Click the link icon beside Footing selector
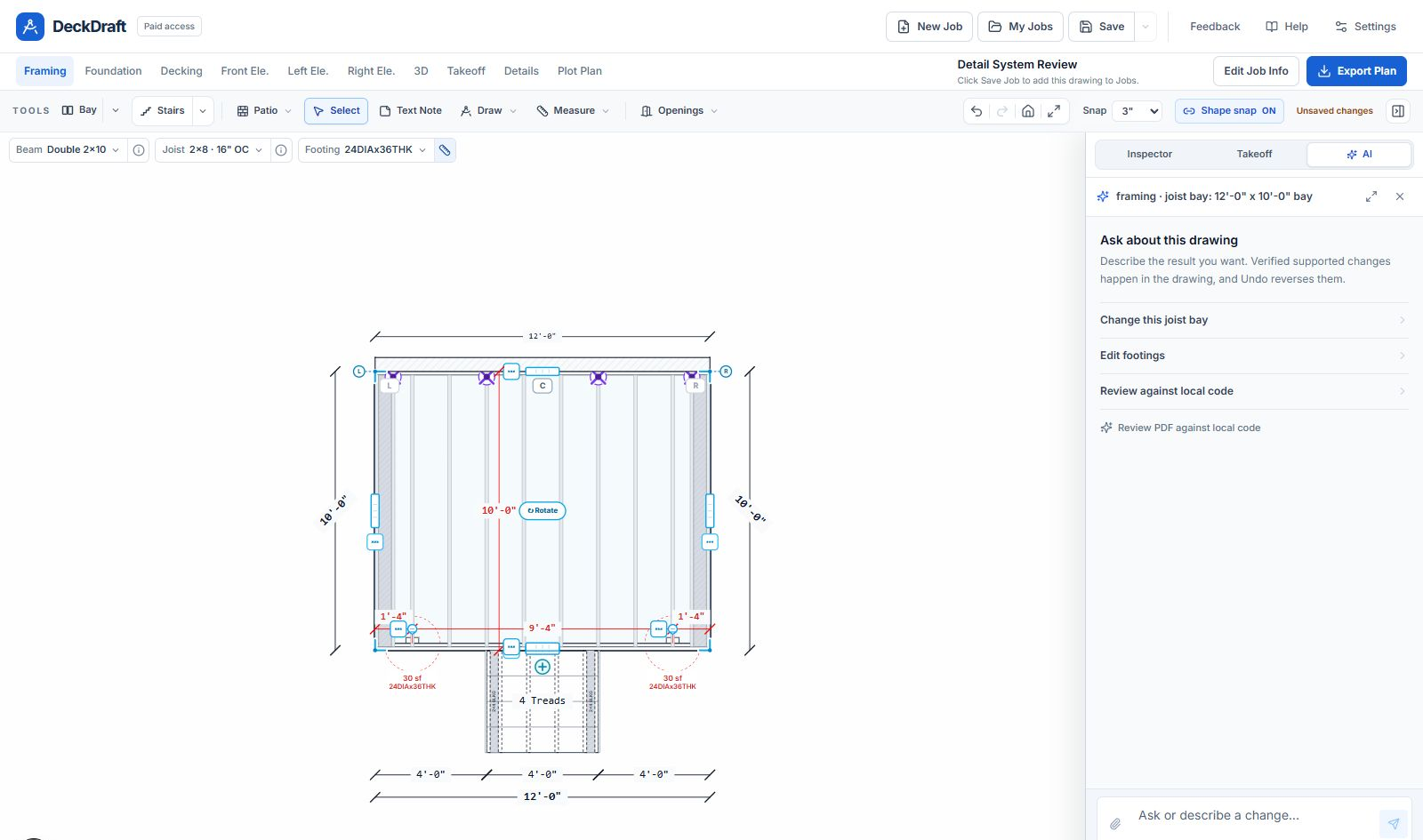The width and height of the screenshot is (1423, 840). tap(445, 150)
